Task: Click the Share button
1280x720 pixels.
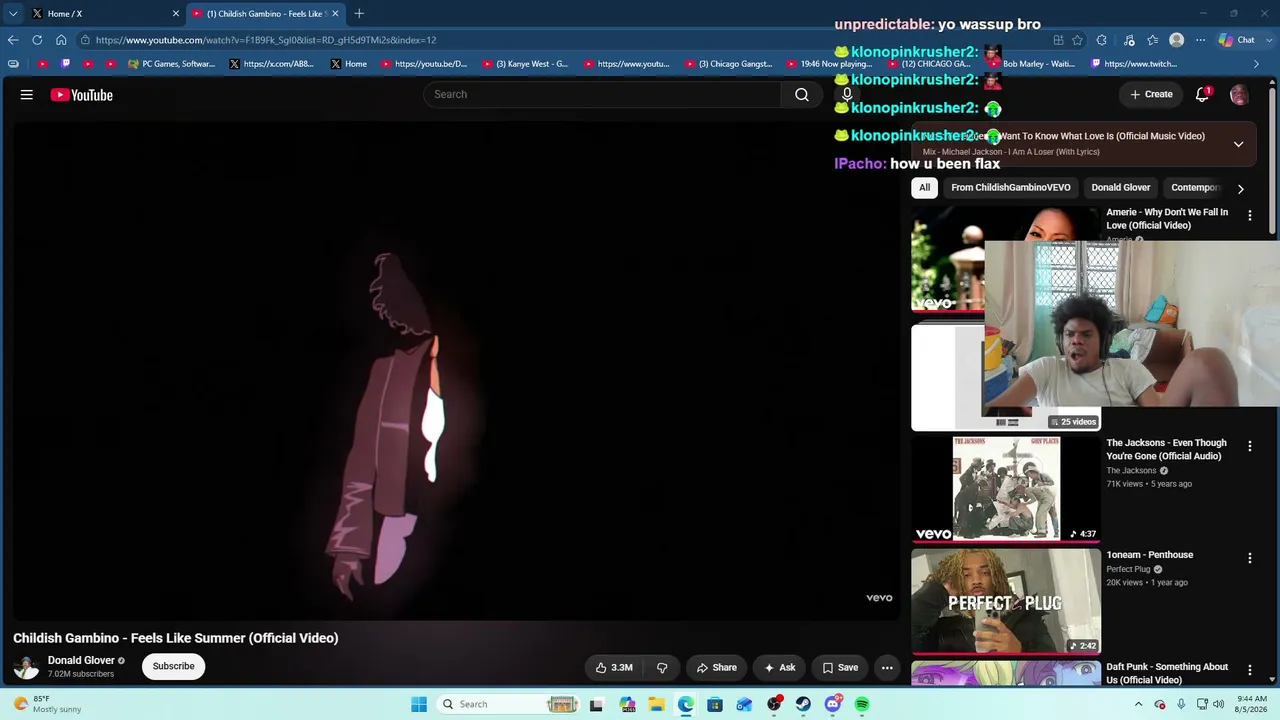Action: coord(716,667)
